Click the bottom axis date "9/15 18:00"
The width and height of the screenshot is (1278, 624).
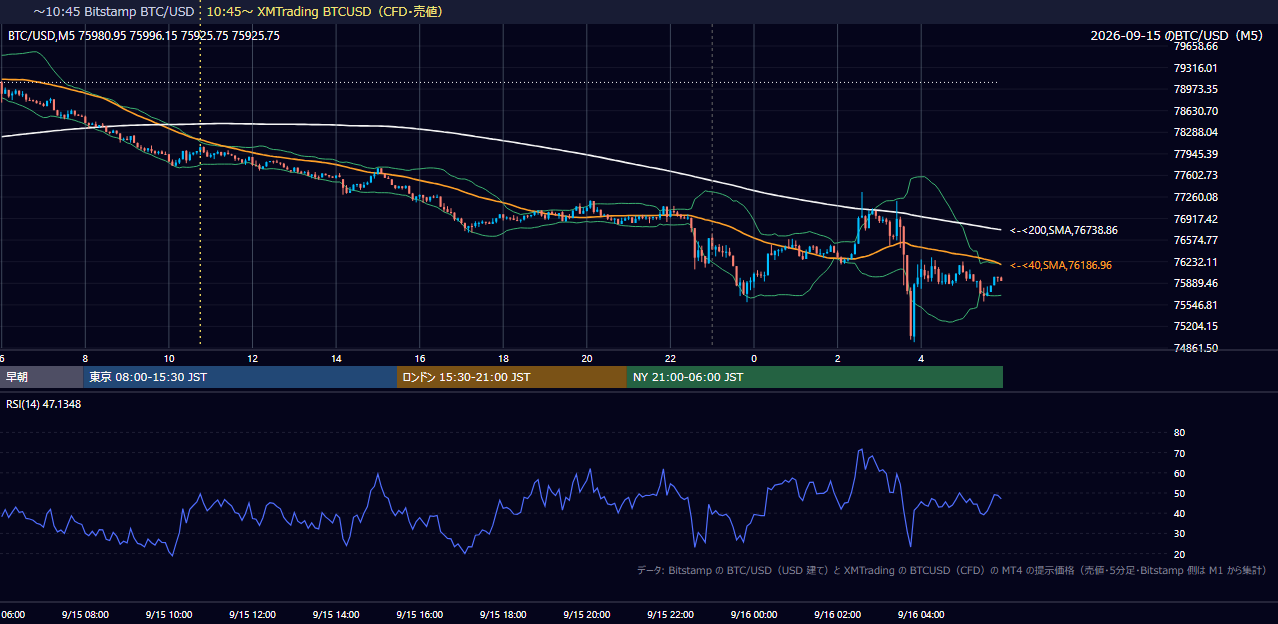[504, 615]
